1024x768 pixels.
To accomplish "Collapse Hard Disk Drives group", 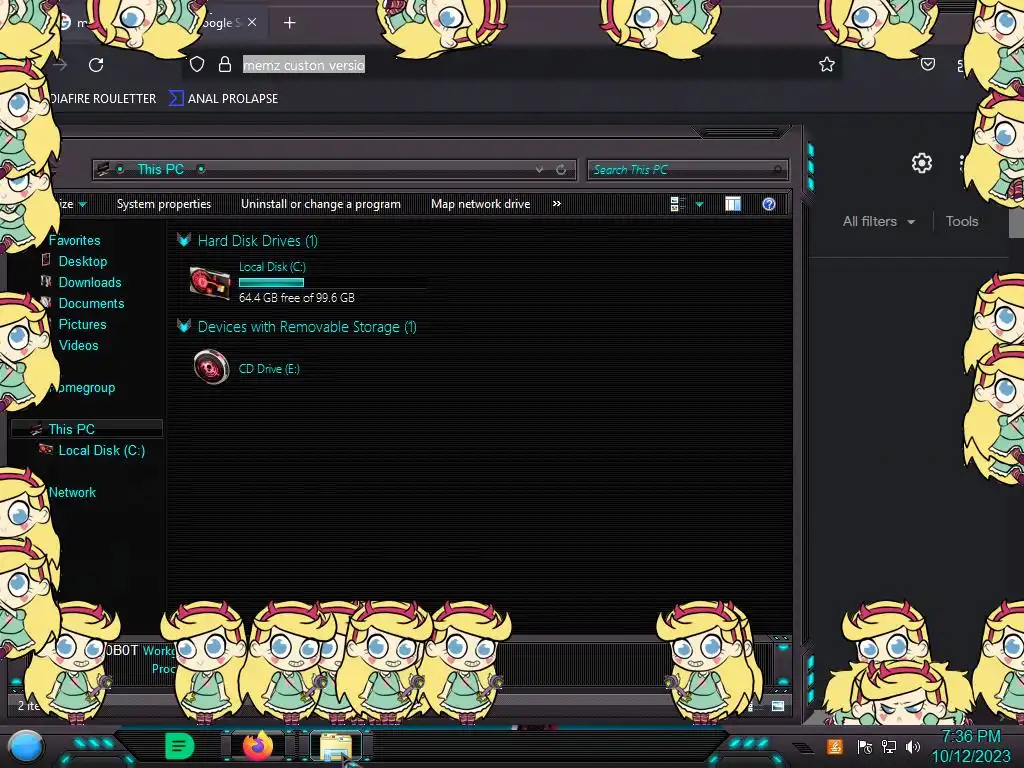I will 184,240.
